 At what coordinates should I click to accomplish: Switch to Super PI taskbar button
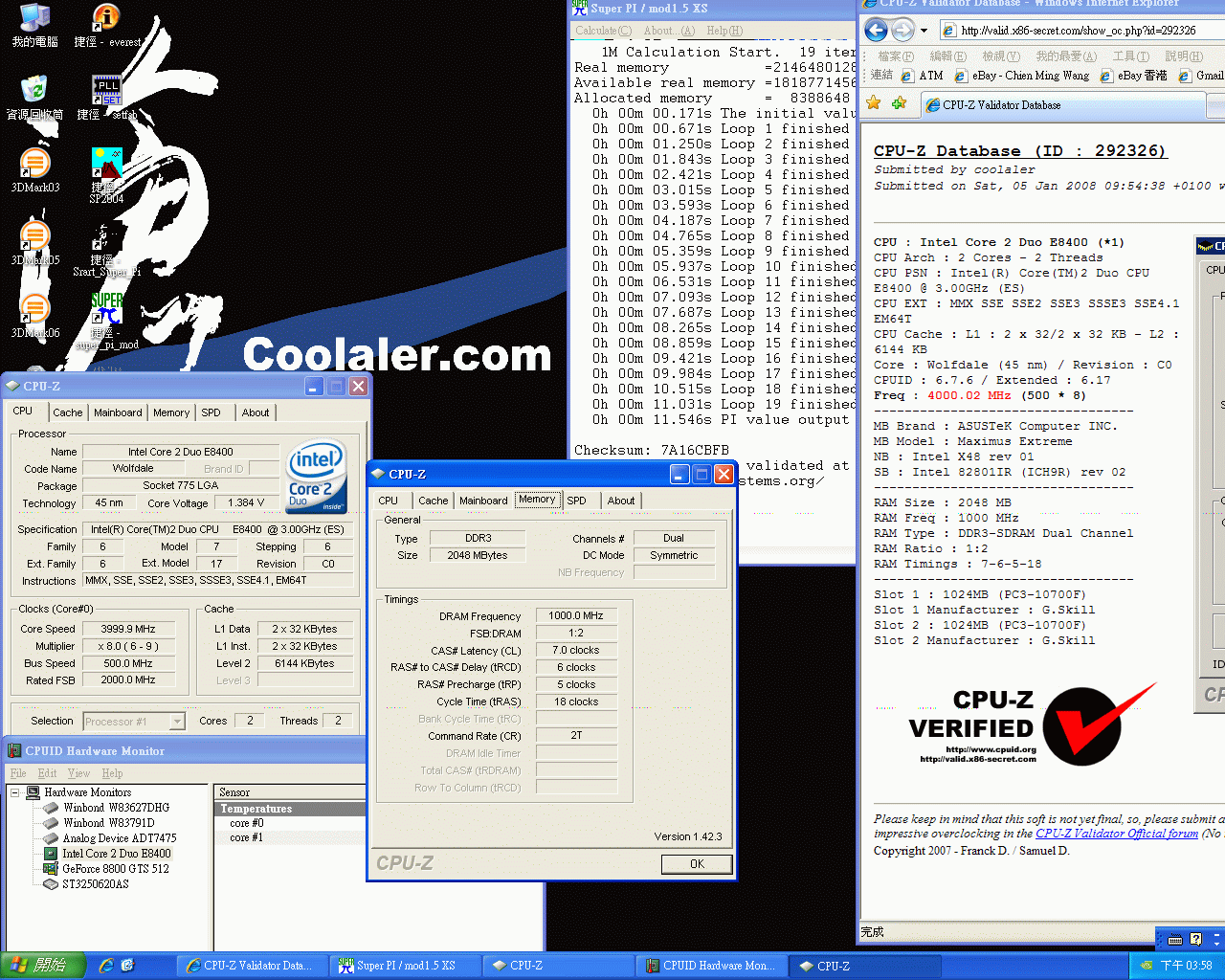click(405, 966)
